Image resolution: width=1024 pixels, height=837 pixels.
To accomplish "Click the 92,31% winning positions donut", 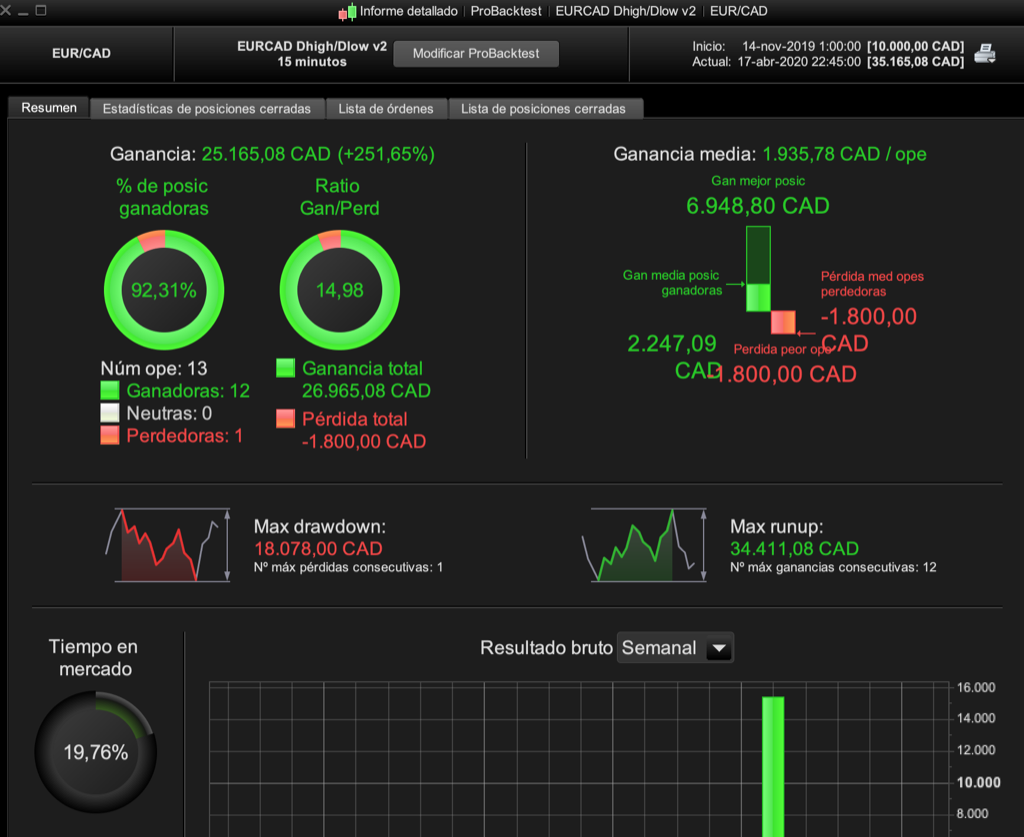I will click(x=164, y=290).
